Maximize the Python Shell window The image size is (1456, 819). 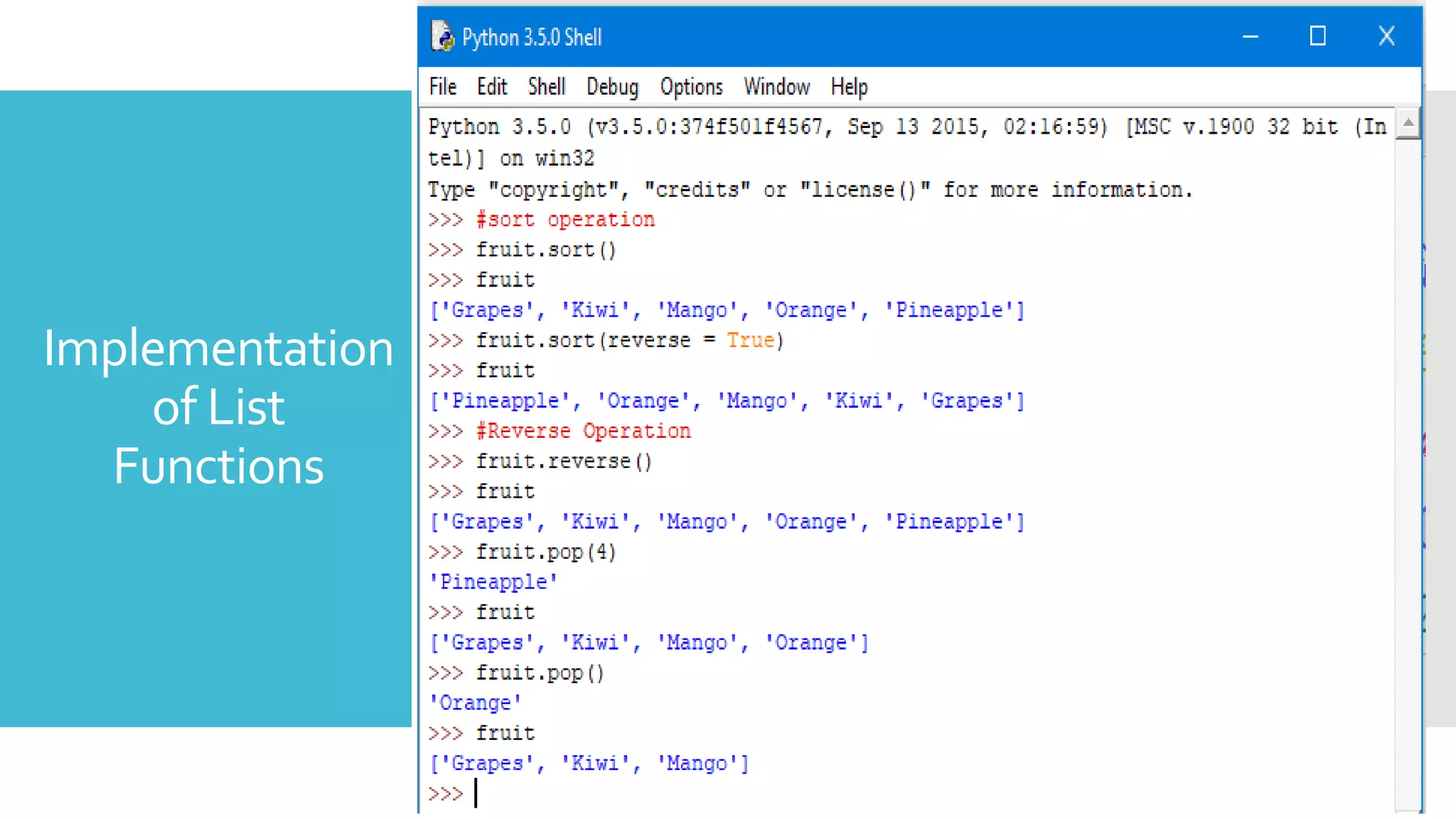[x=1317, y=36]
